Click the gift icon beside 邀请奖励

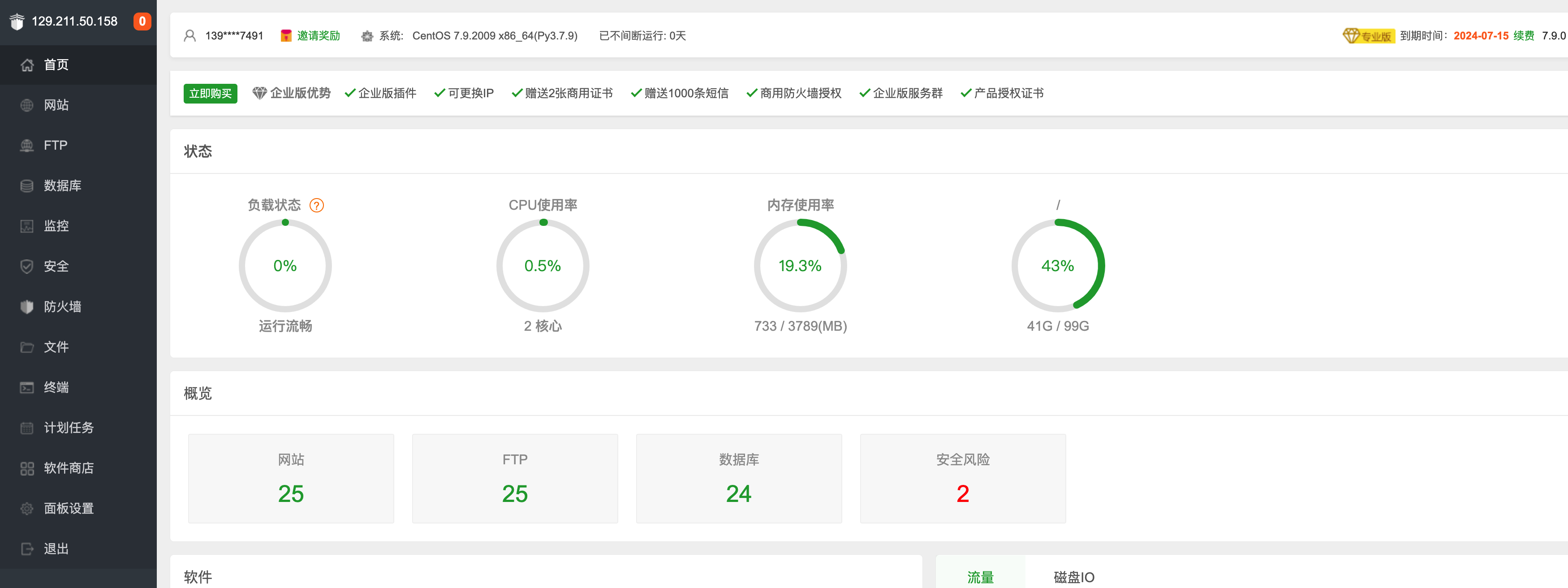[x=286, y=35]
